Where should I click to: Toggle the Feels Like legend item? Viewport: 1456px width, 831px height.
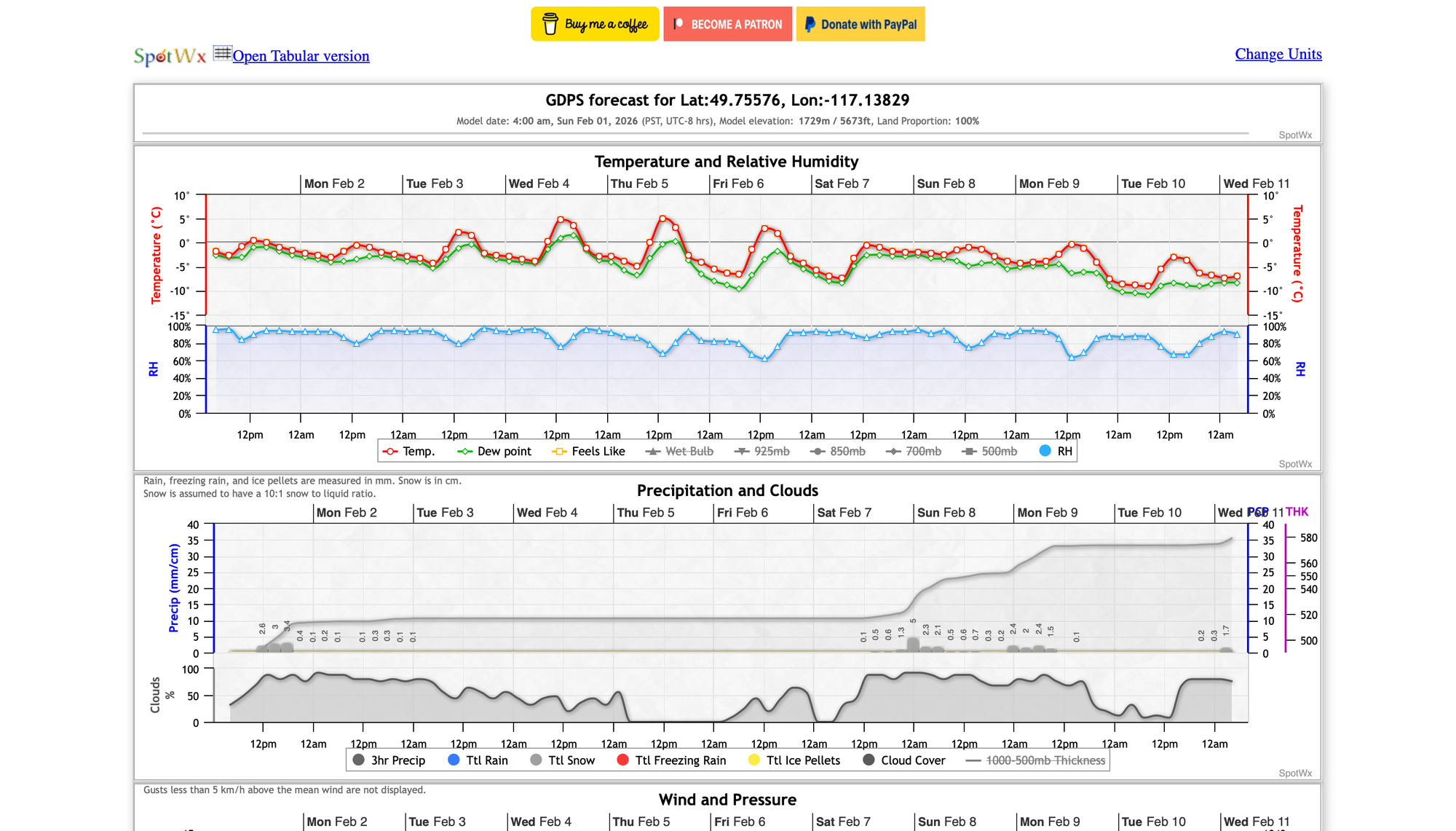click(x=589, y=452)
